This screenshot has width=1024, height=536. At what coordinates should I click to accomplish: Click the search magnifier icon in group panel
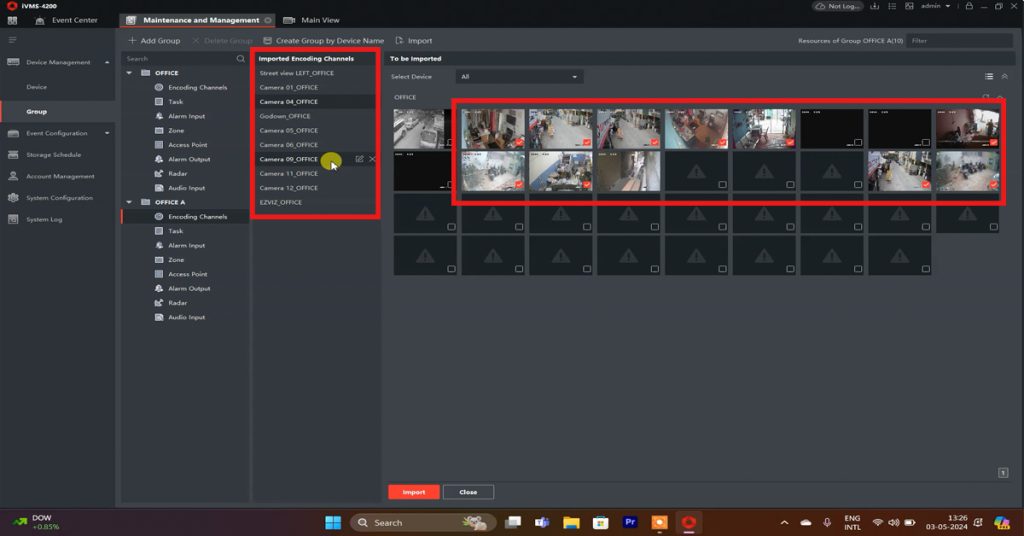point(240,59)
